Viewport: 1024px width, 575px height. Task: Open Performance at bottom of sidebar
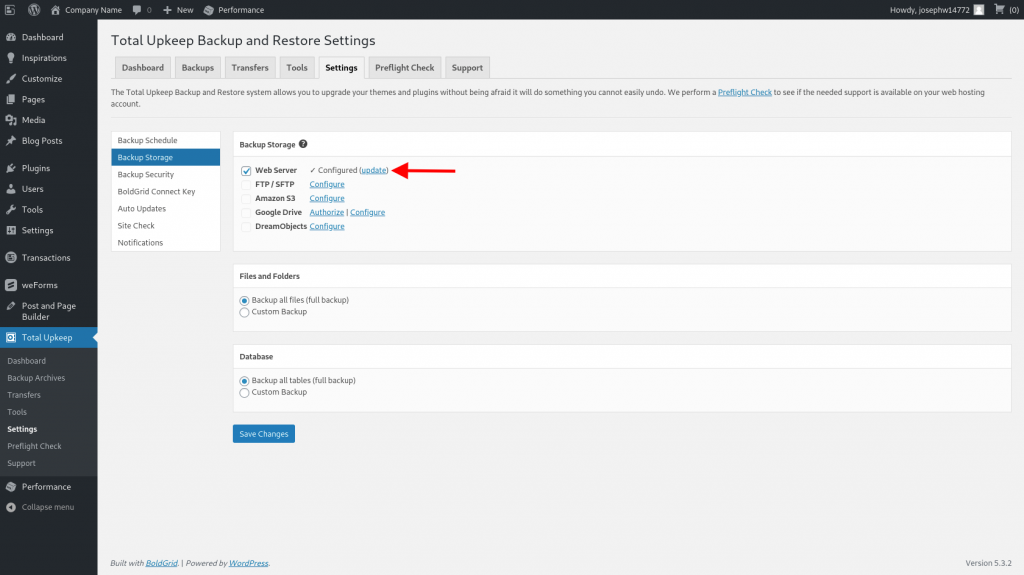[x=48, y=487]
